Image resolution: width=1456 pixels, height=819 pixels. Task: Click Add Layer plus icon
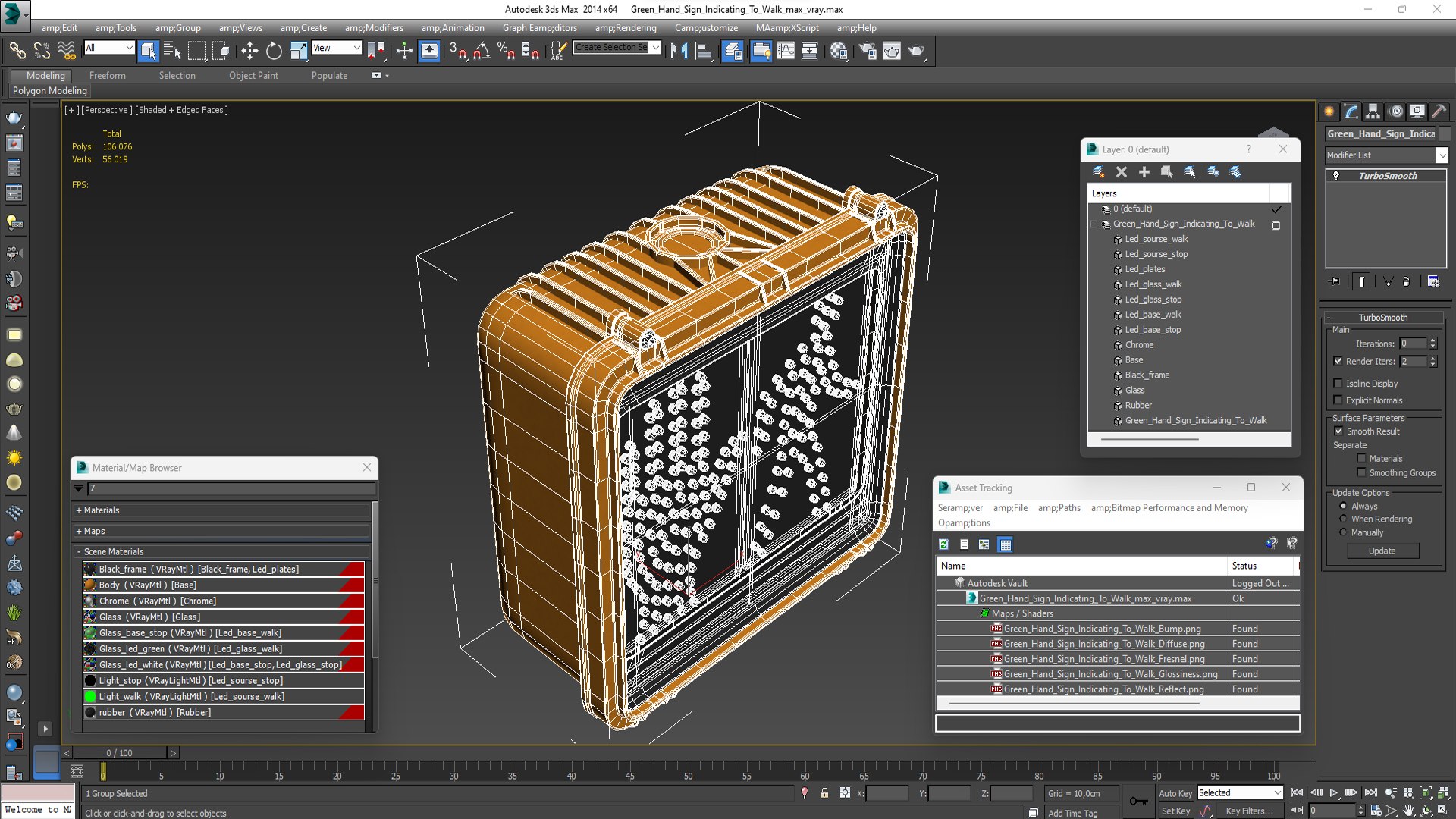click(1144, 172)
